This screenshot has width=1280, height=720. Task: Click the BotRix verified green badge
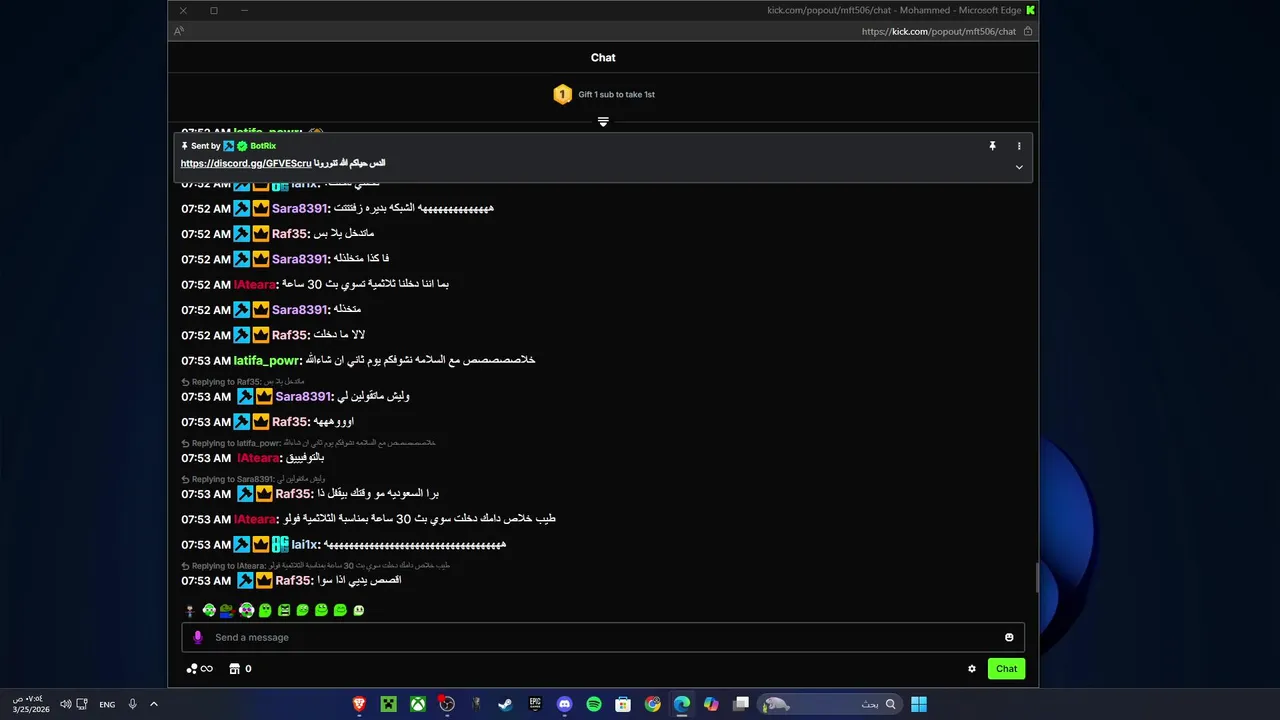point(242,146)
